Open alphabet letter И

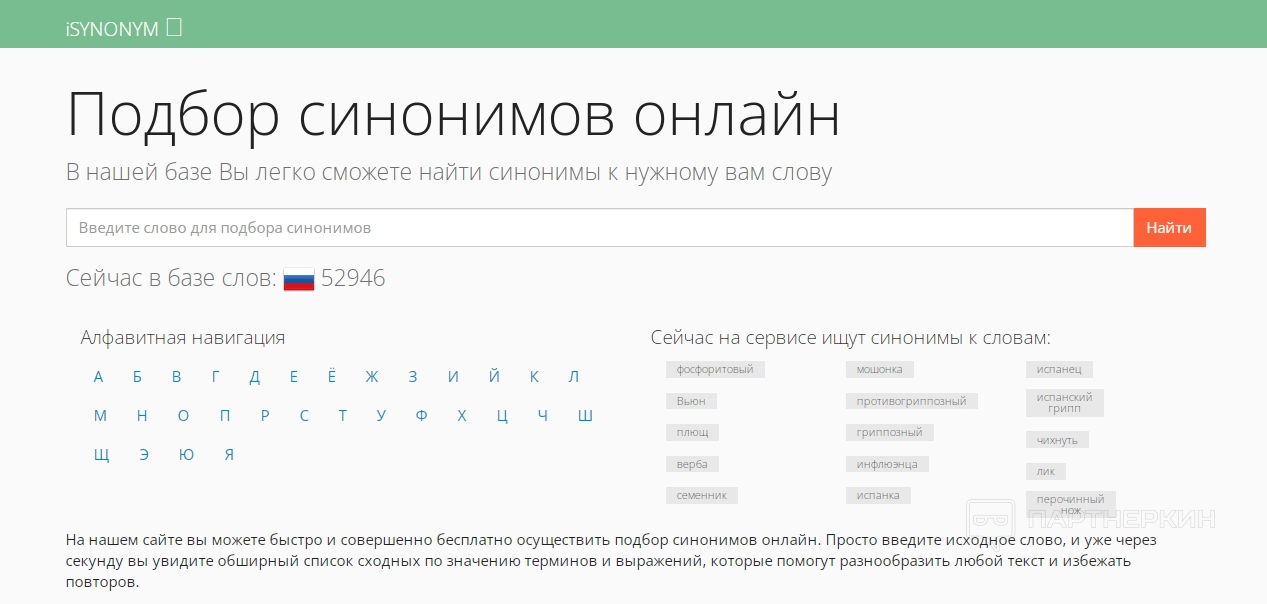(453, 377)
